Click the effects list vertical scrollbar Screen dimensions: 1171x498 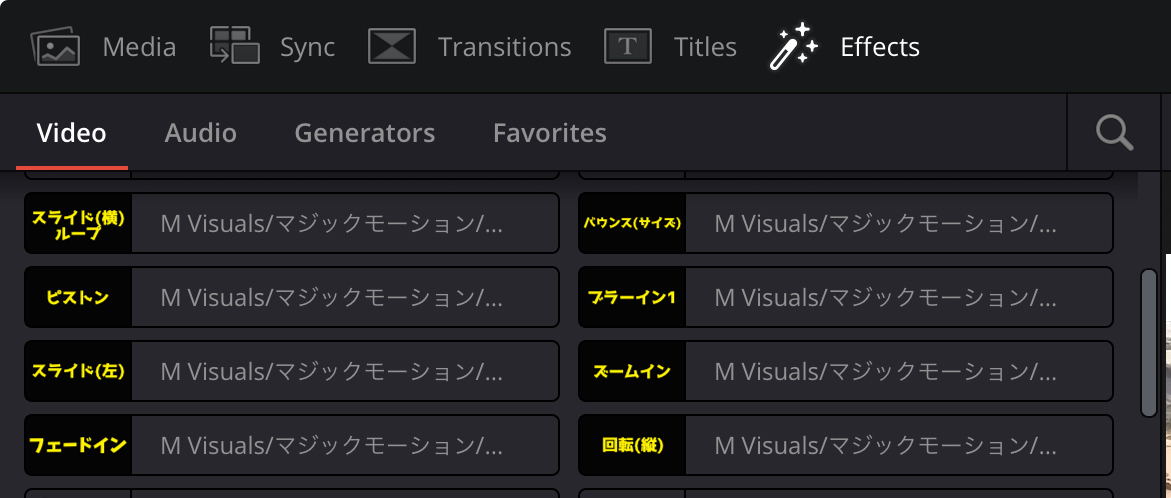(x=1149, y=343)
